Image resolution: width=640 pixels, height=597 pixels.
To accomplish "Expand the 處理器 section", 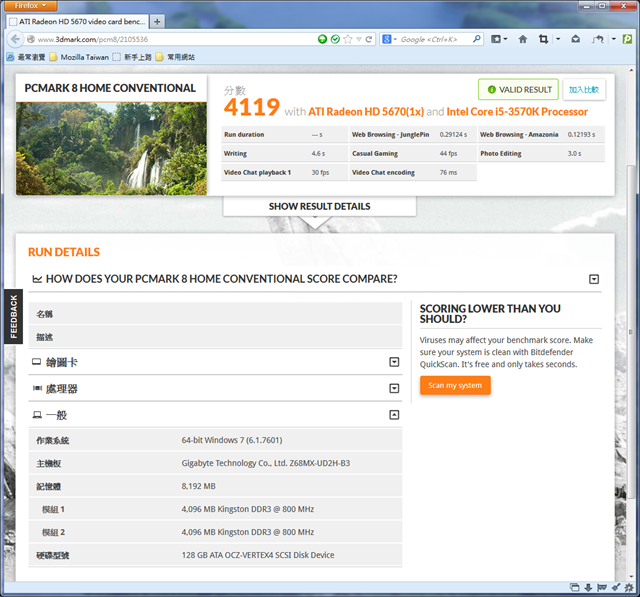I will tap(394, 388).
